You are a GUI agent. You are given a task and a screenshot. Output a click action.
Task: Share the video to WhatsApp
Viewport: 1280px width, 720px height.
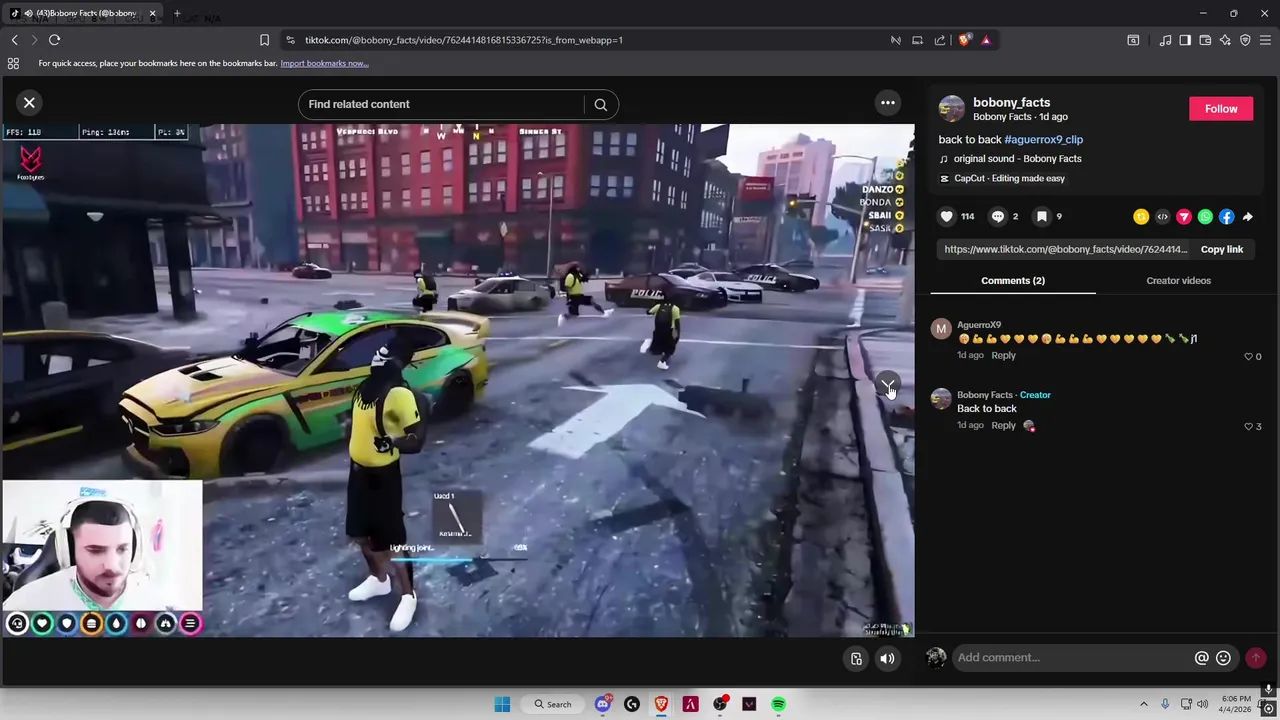1205,217
